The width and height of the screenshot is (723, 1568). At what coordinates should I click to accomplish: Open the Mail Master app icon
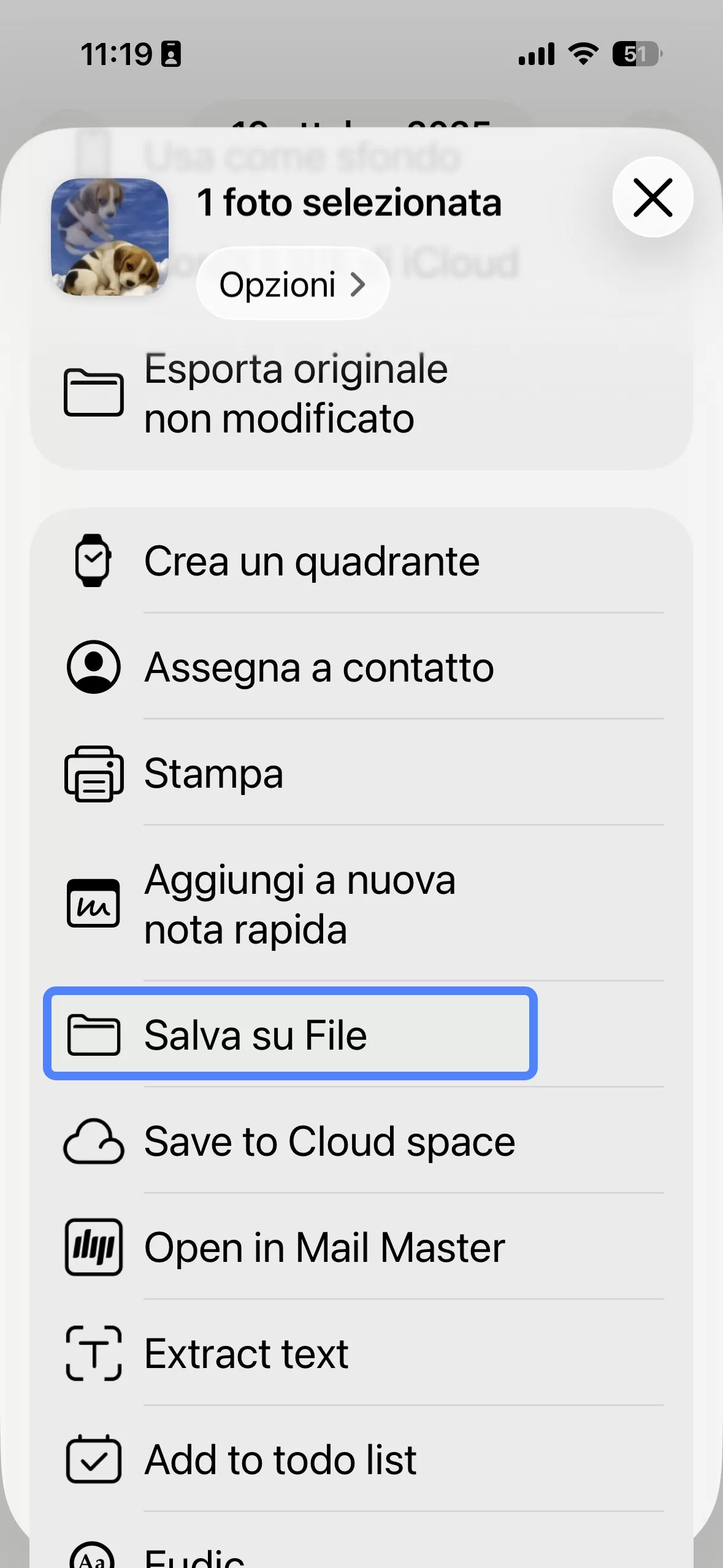tap(94, 1246)
